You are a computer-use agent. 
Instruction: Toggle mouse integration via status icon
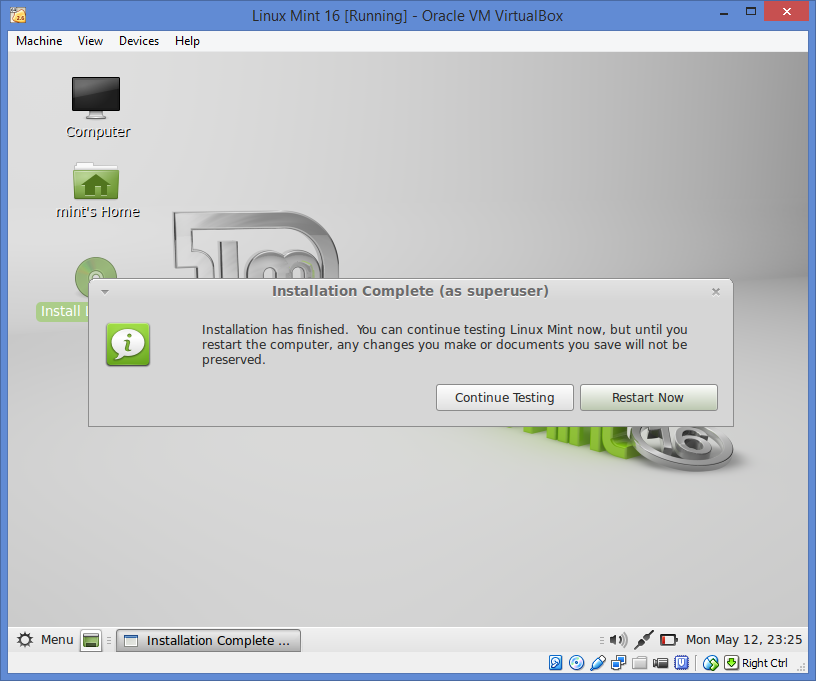712,663
